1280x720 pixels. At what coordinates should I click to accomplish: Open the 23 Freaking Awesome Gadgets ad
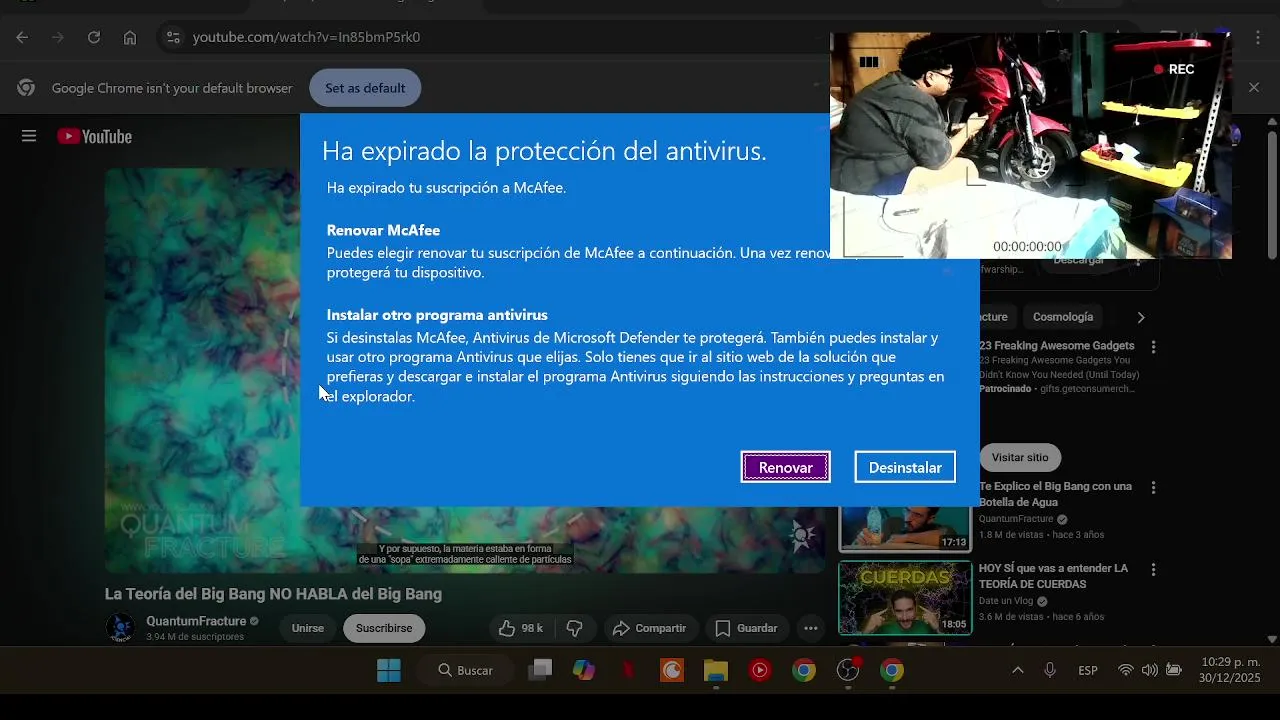point(1057,346)
